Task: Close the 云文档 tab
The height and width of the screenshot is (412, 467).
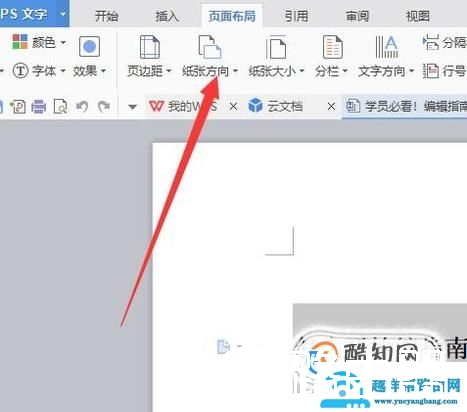Action: click(331, 107)
